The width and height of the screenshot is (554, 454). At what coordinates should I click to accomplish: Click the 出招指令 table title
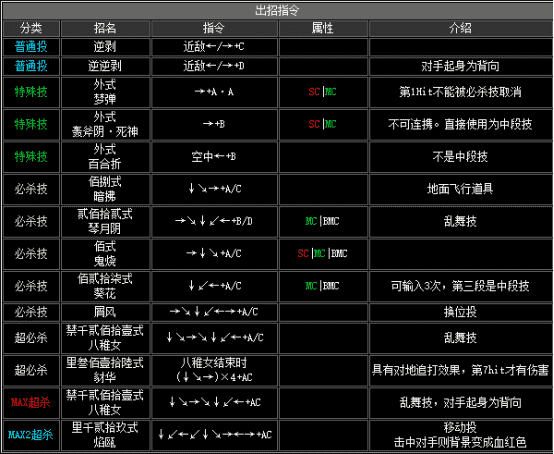[277, 10]
